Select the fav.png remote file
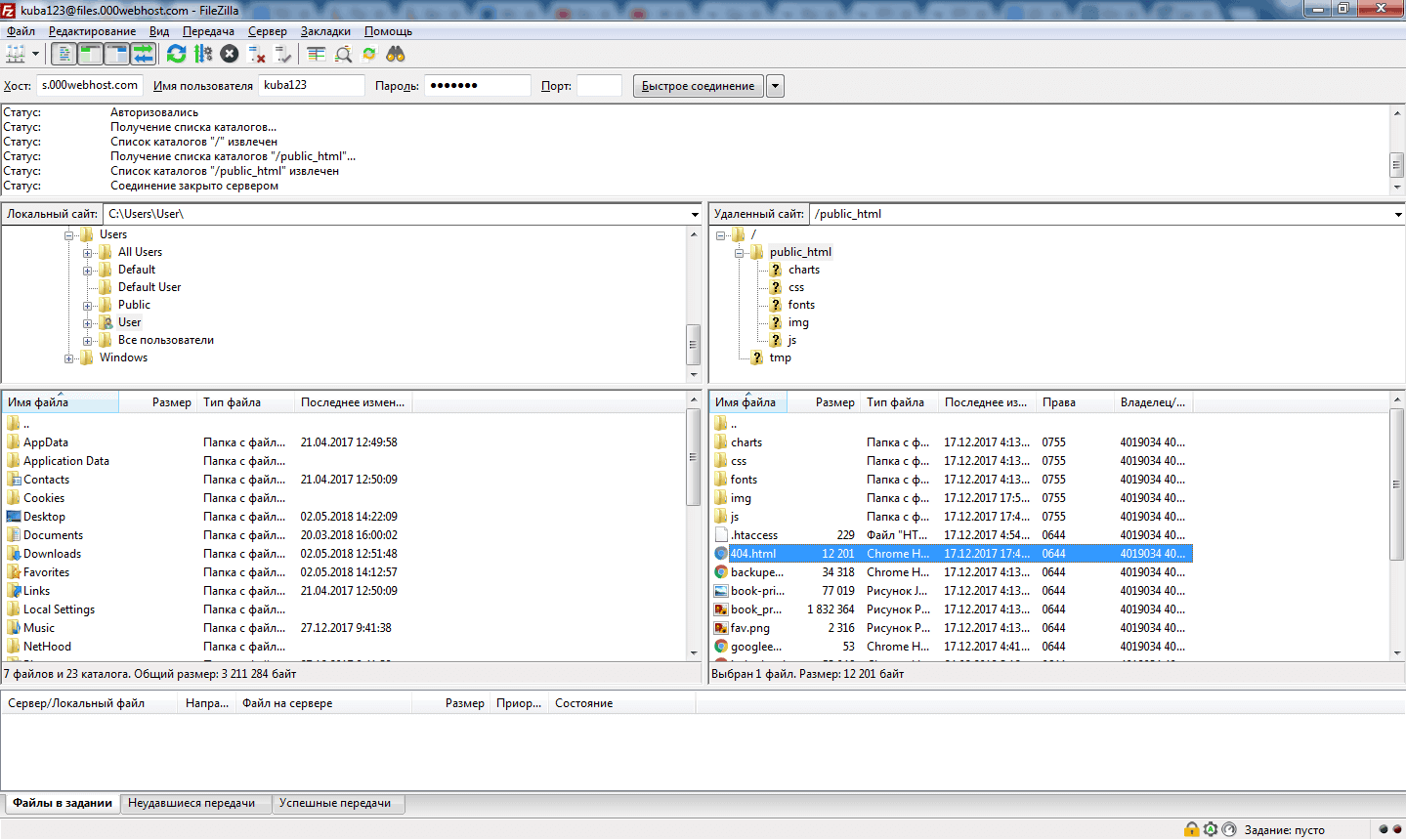Screen dimensions: 1406x840 [x=750, y=628]
